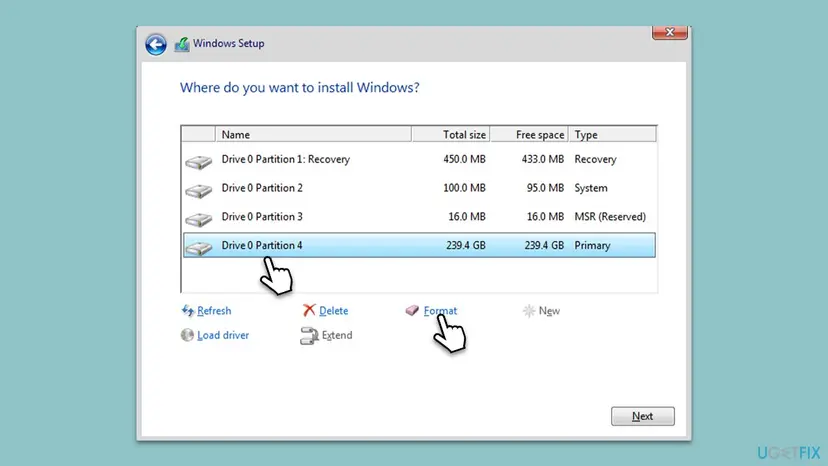Click the 100.0 MB total size cell
828x466 pixels.
pyautogui.click(x=464, y=188)
